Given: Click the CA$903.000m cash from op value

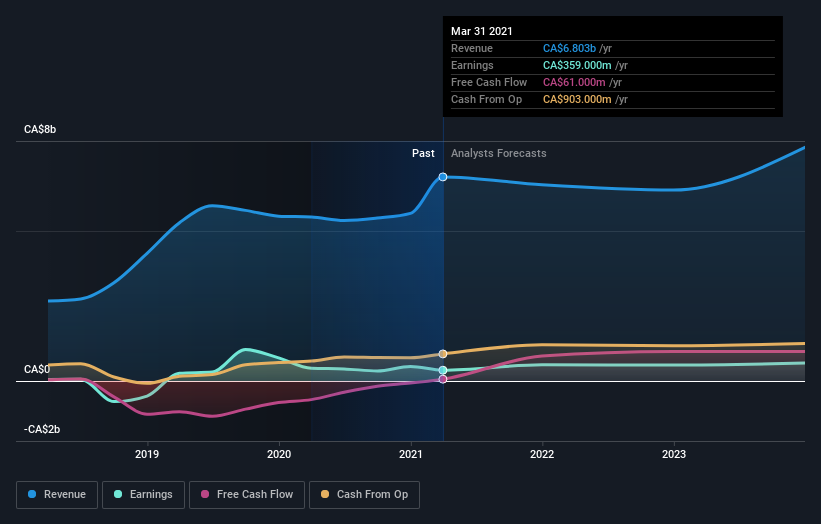Looking at the screenshot, I should point(577,99).
